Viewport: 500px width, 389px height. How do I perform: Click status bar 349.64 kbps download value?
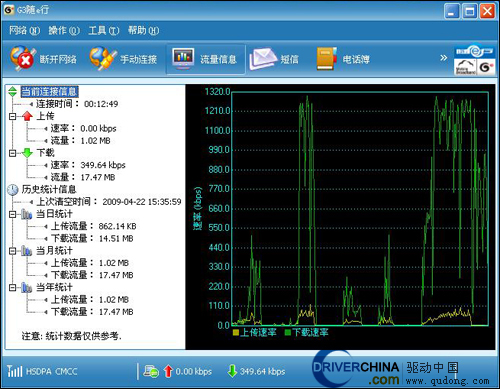coord(262,371)
